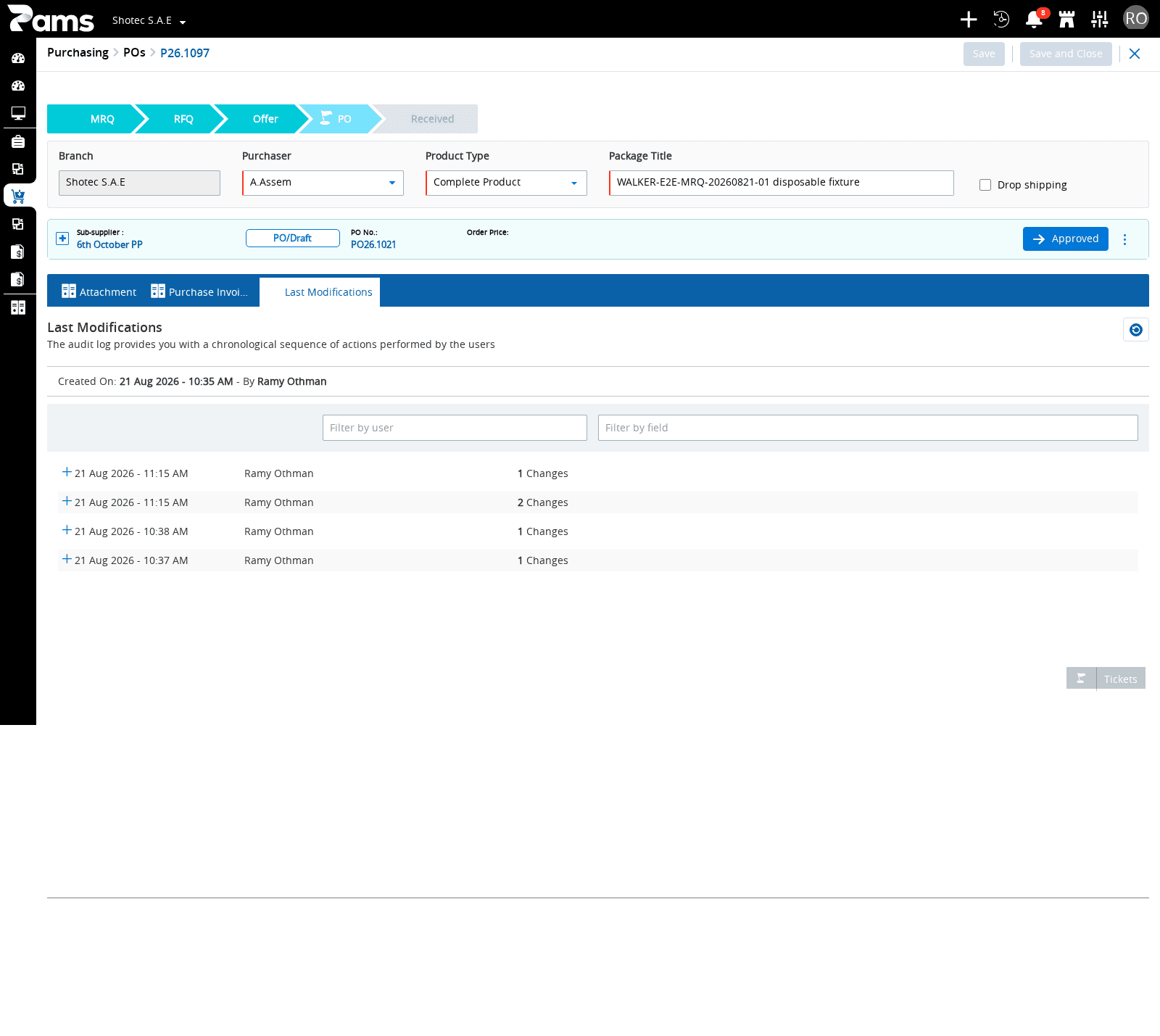Open the RO user avatar menu
Screen dimensions: 1160x1036
coord(1136,18)
